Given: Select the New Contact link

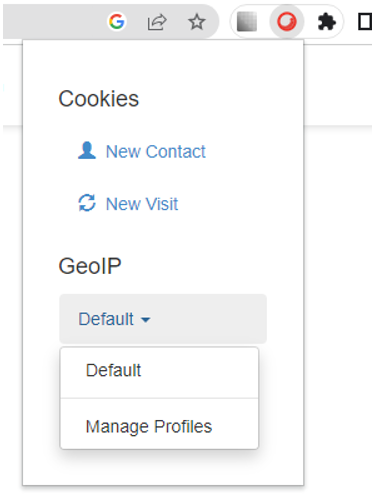Looking at the screenshot, I should tap(156, 152).
